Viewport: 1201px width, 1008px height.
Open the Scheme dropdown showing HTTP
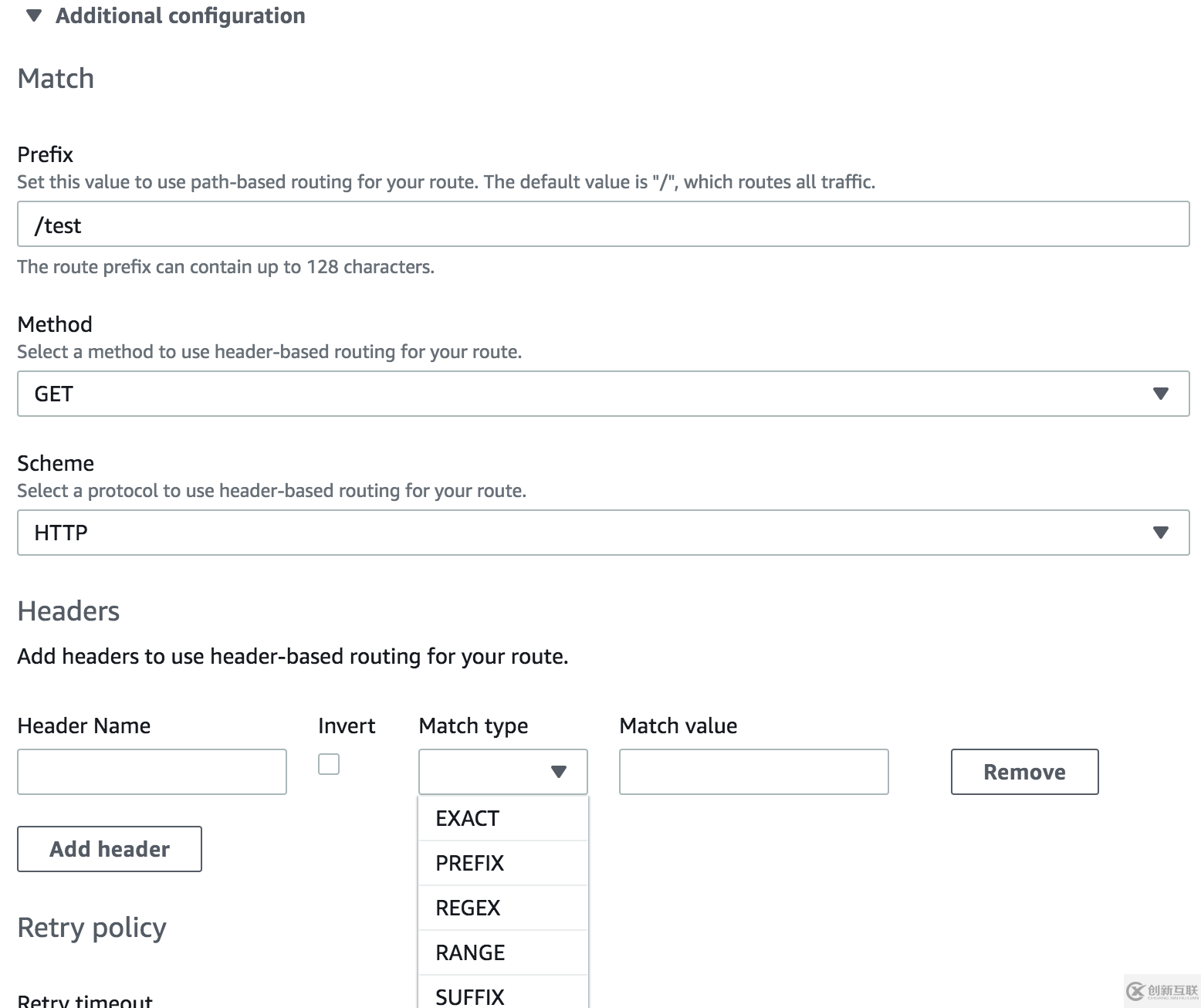coord(602,533)
